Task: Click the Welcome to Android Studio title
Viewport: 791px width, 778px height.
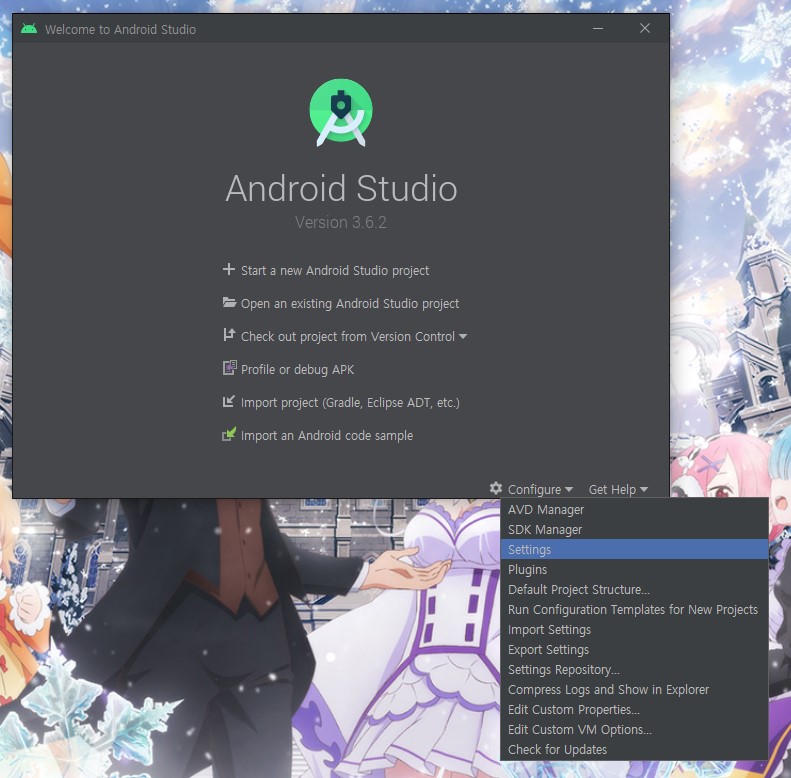Action: tap(120, 29)
